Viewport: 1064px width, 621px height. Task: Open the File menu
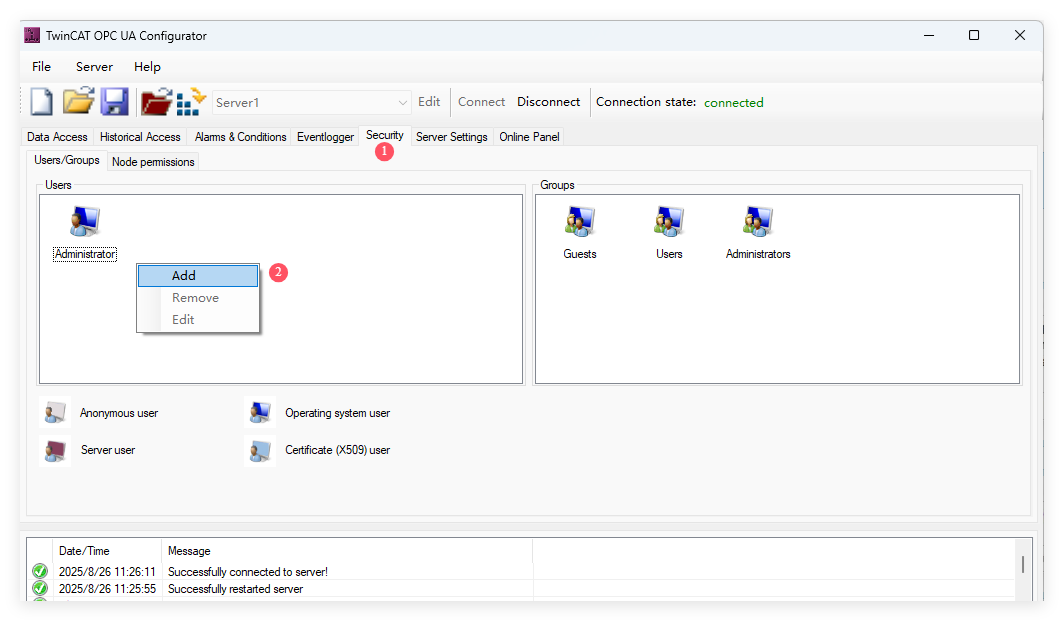(x=41, y=67)
